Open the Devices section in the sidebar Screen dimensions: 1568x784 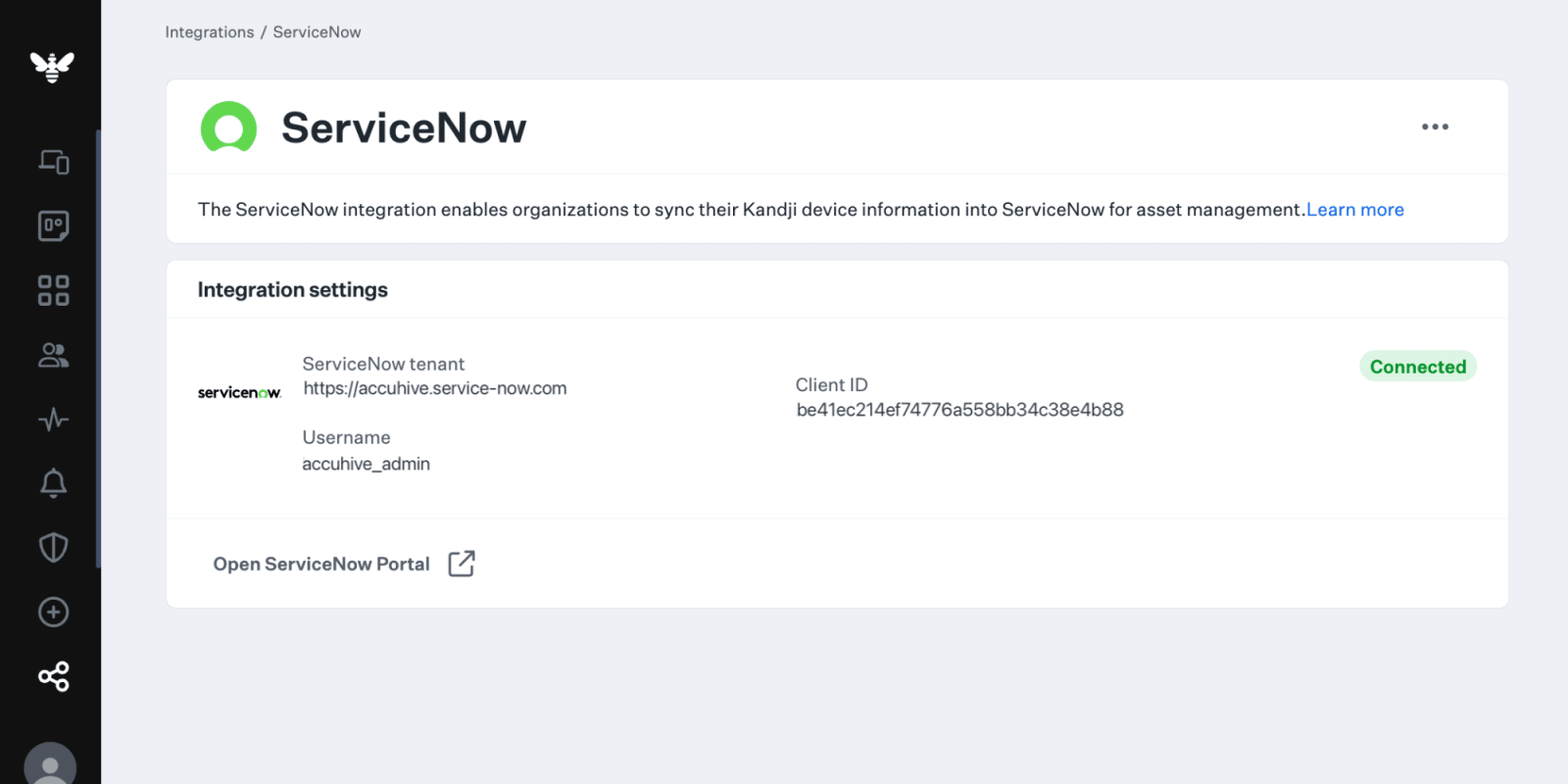(x=53, y=163)
